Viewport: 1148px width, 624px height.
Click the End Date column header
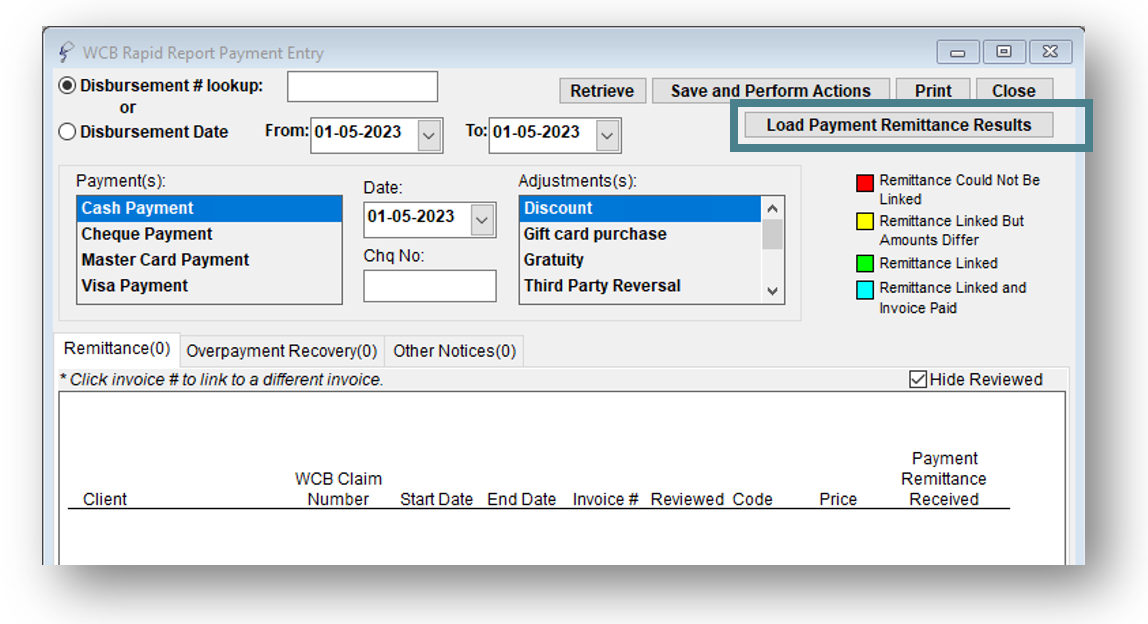pos(522,499)
